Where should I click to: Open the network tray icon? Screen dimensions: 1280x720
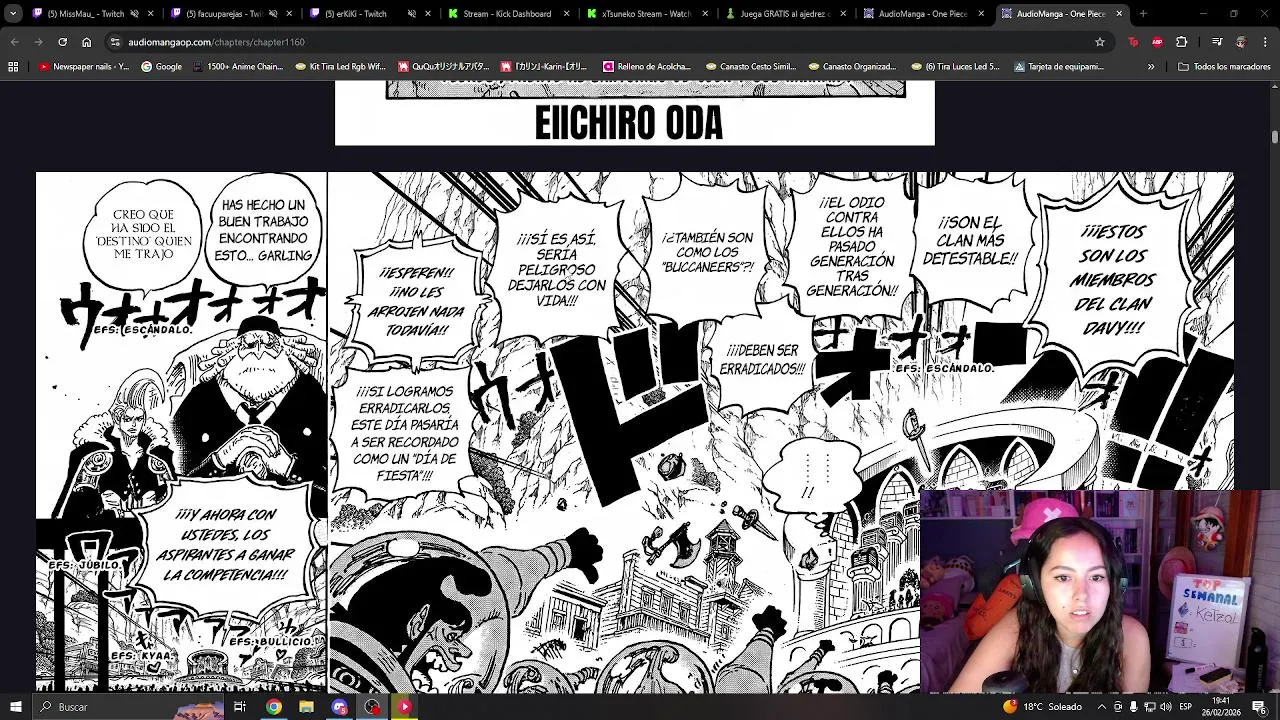[x=1150, y=707]
